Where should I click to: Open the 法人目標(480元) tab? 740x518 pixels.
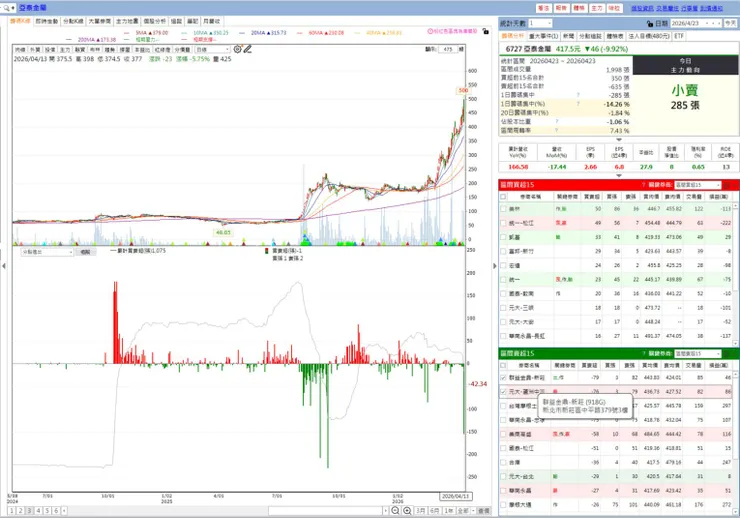[x=649, y=36]
